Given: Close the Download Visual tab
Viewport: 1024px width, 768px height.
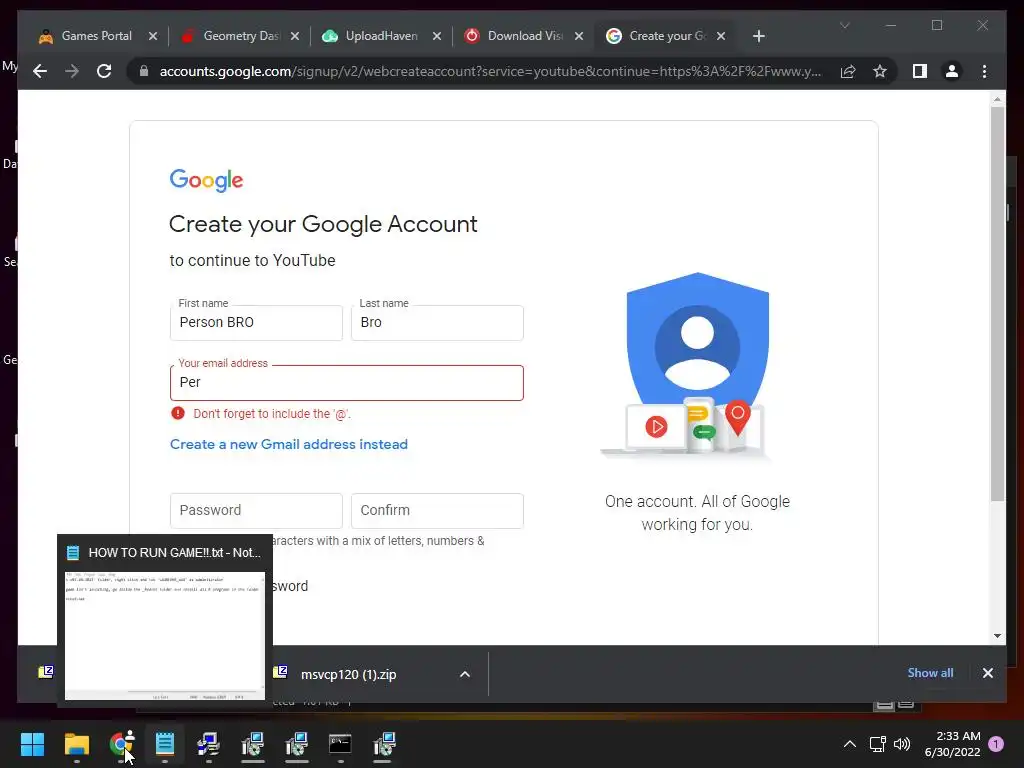Looking at the screenshot, I should coord(579,36).
